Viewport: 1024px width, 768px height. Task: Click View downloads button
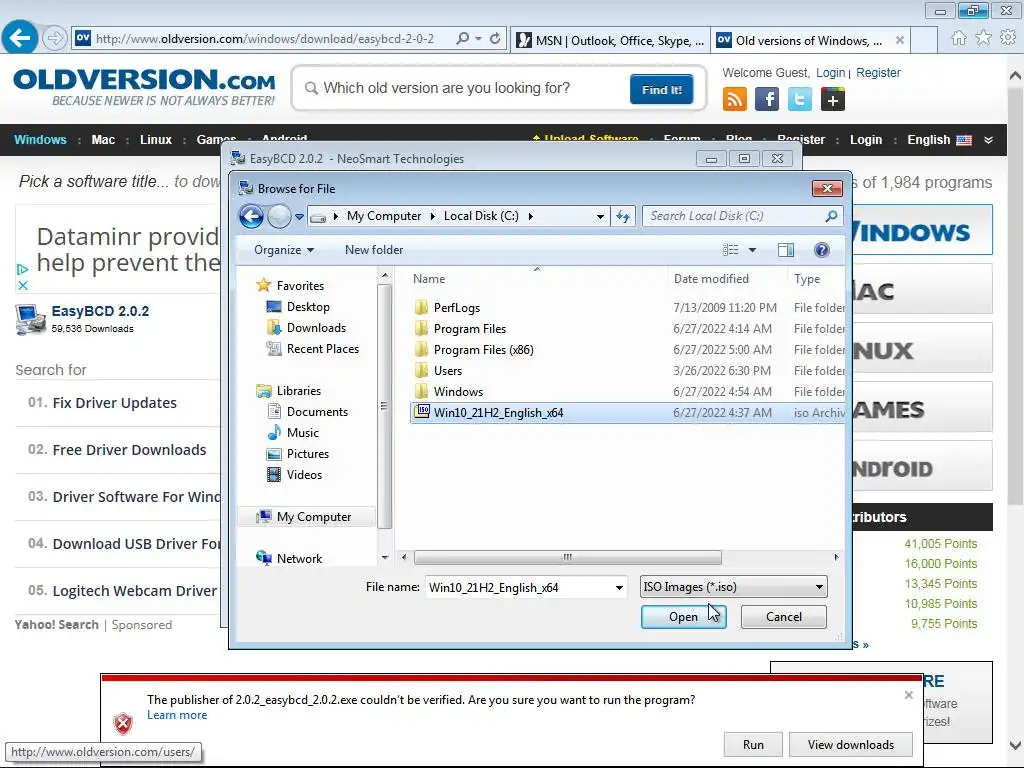point(850,744)
